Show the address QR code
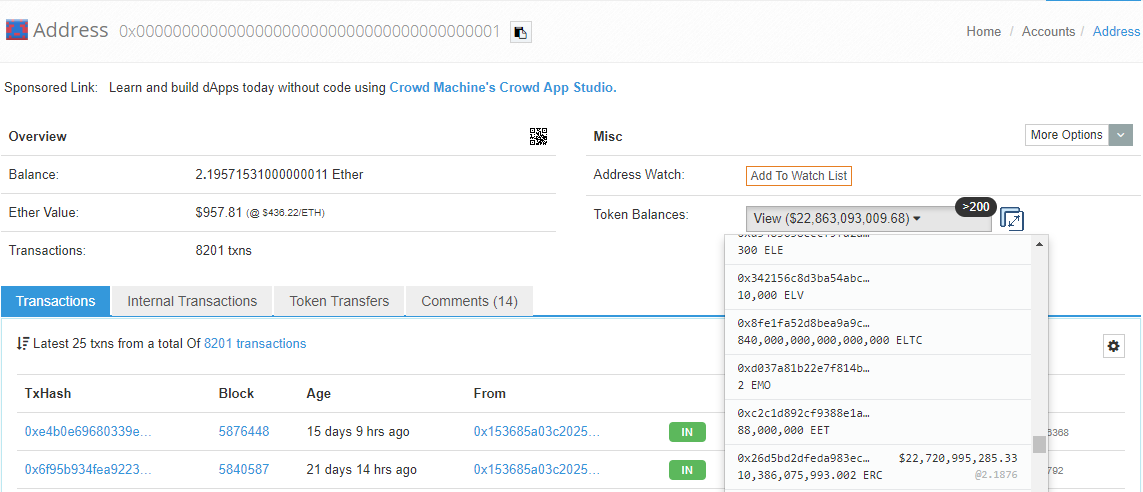 click(538, 136)
